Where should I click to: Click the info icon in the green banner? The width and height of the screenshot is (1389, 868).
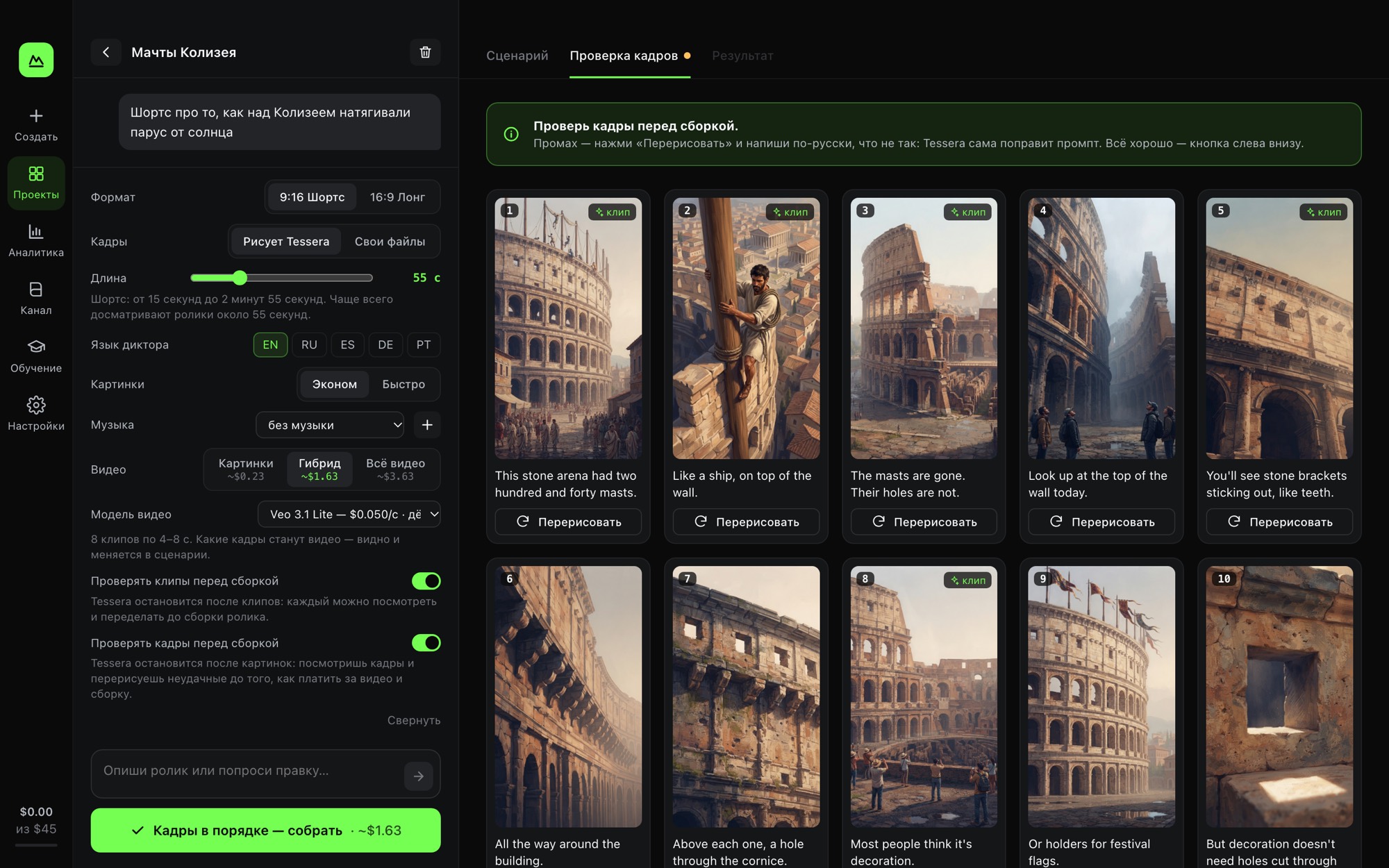pos(511,134)
